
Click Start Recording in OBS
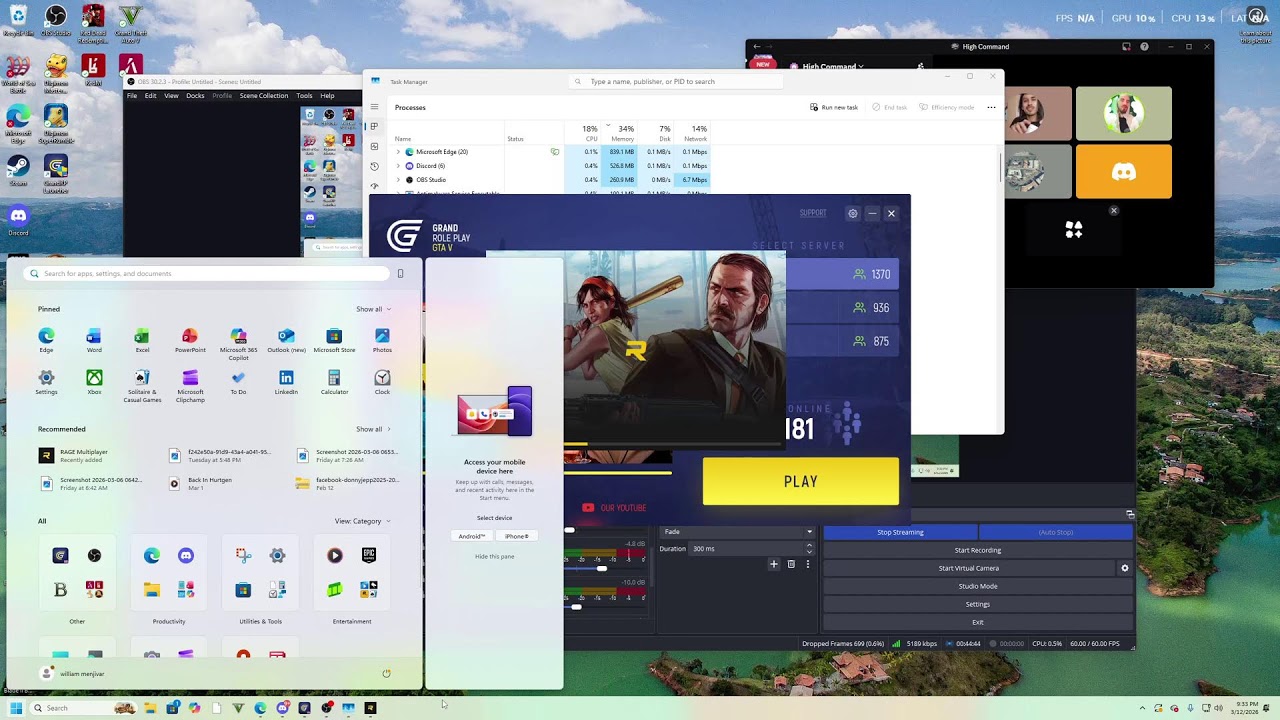(978, 550)
